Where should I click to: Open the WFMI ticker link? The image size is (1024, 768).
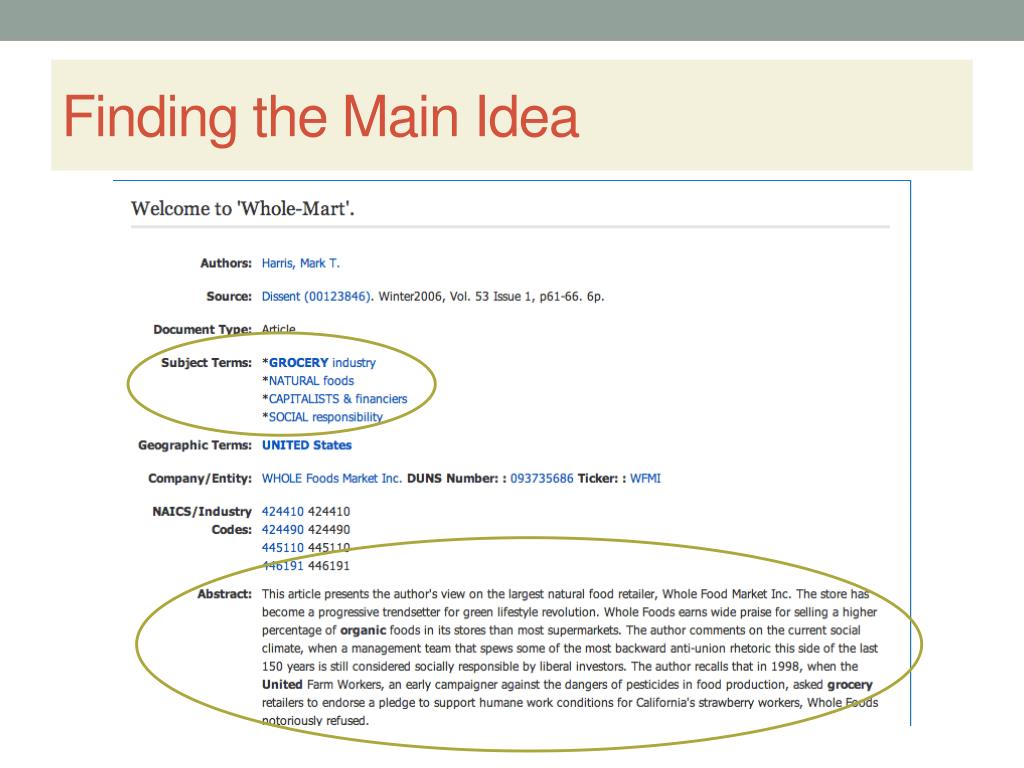645,479
